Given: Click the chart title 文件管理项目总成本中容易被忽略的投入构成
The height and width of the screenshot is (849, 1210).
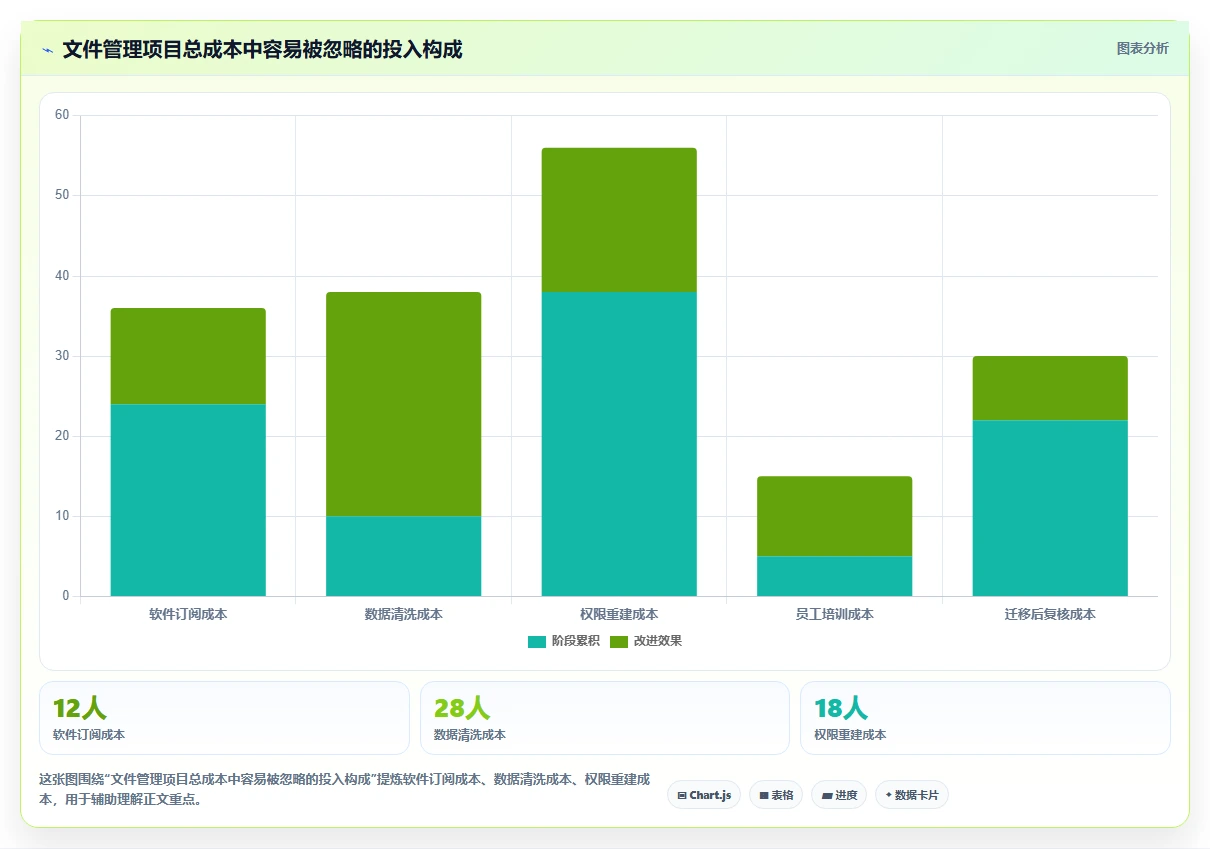Looking at the screenshot, I should [x=263, y=49].
